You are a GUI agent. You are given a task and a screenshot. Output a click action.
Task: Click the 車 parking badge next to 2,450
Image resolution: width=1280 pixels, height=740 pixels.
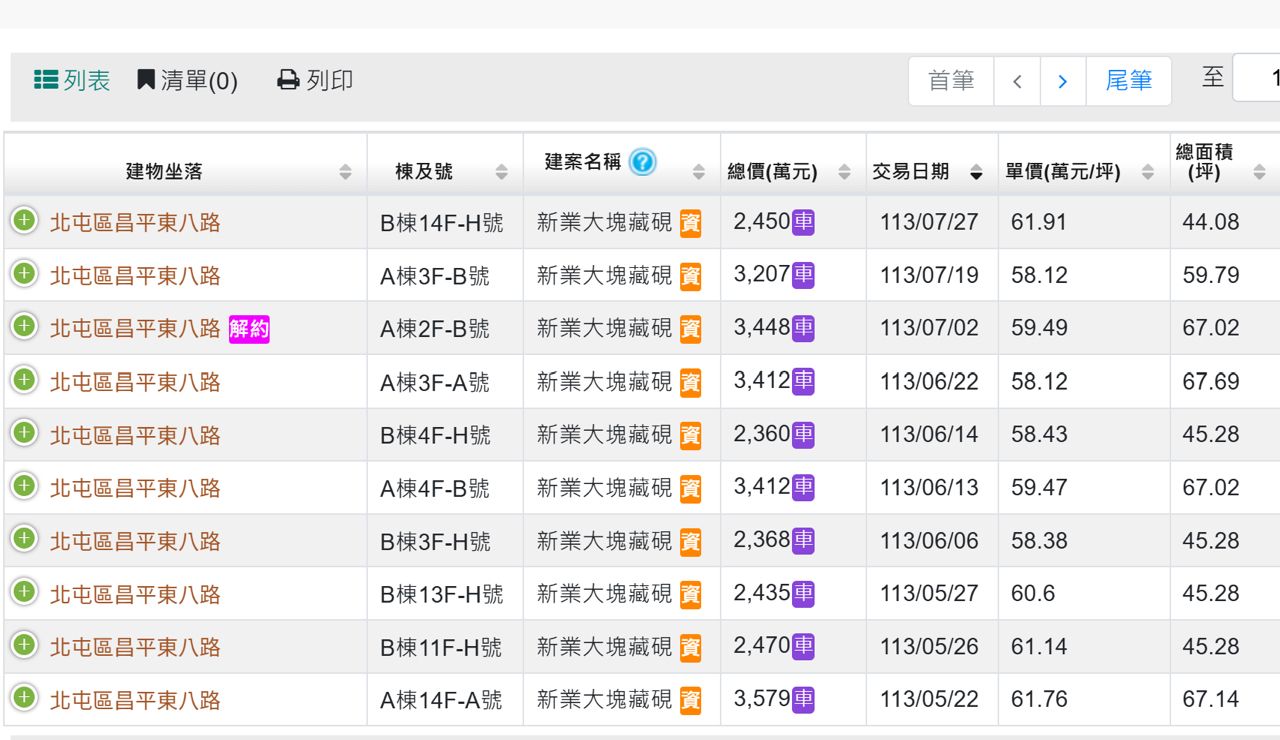click(803, 222)
